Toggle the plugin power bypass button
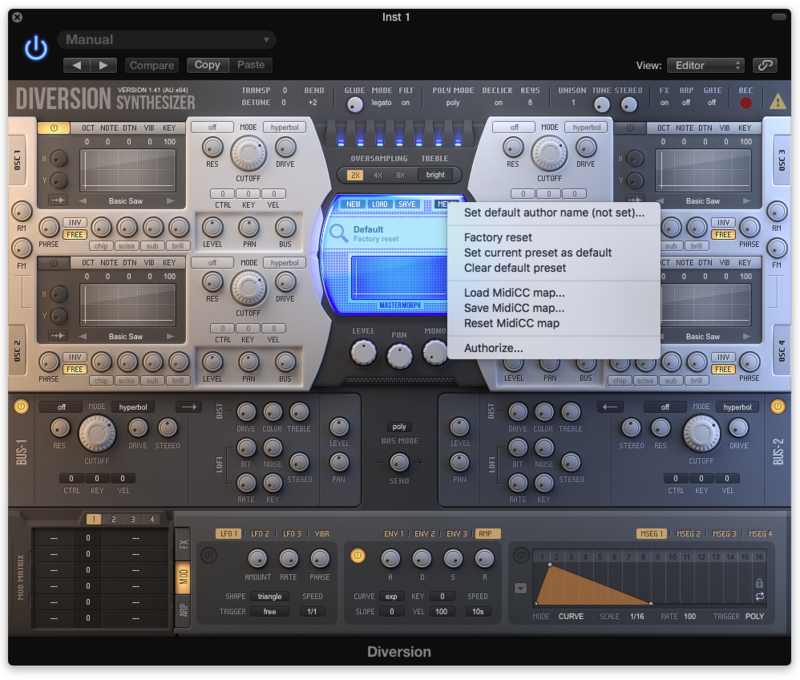This screenshot has width=800, height=680. (x=36, y=48)
